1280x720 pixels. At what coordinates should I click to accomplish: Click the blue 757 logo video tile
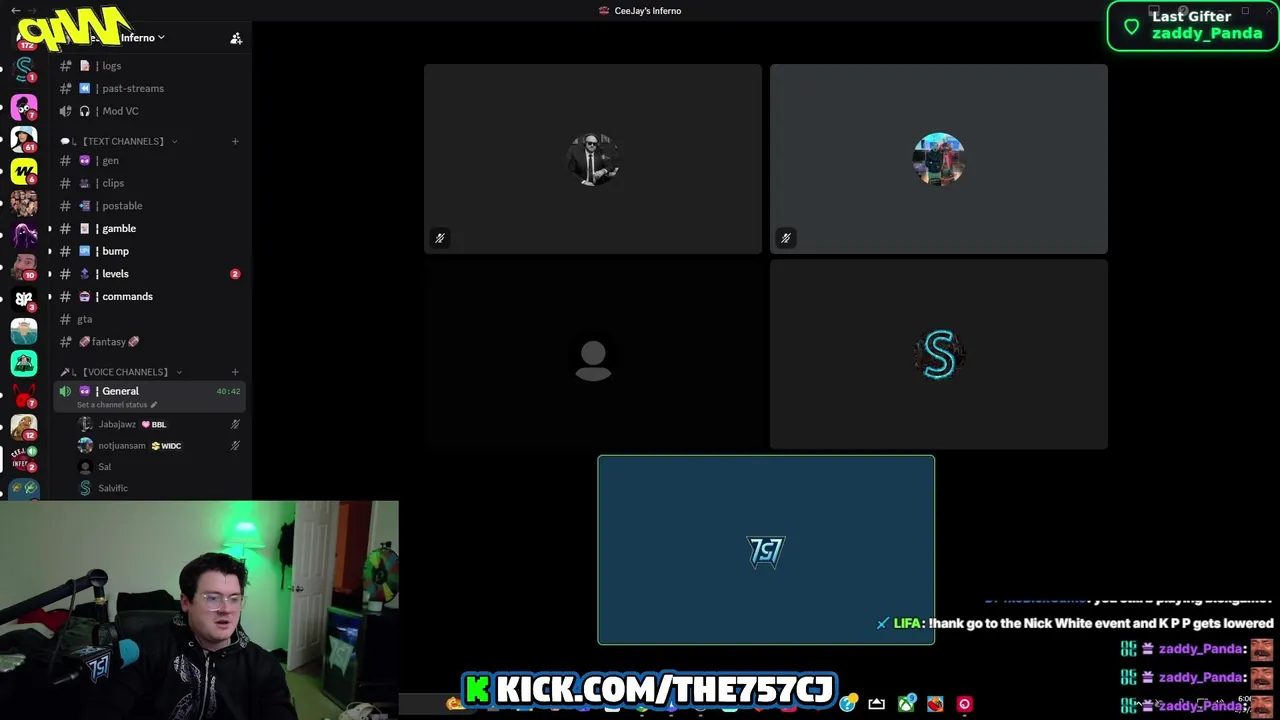(x=766, y=550)
